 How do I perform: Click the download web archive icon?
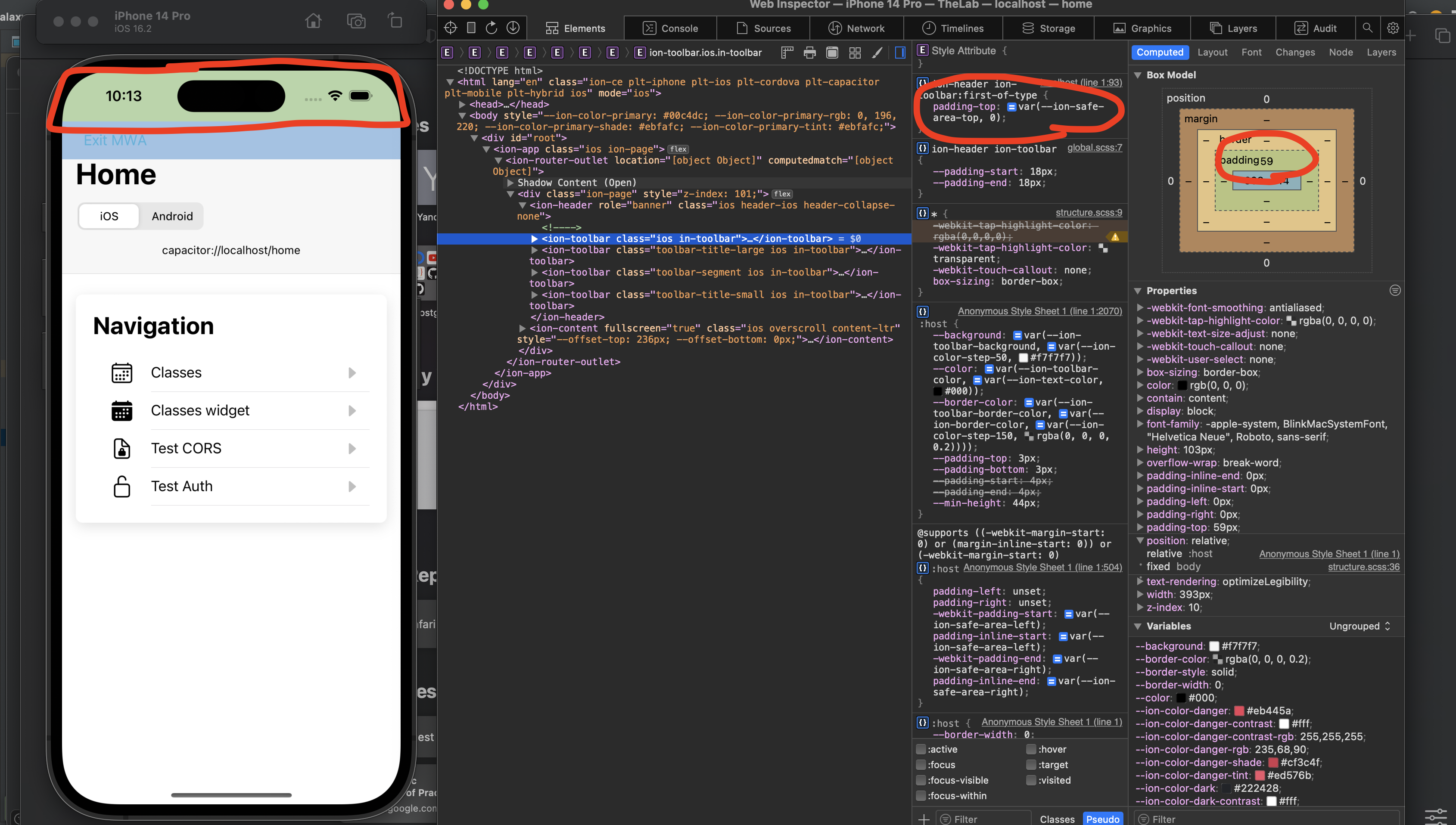pos(513,28)
